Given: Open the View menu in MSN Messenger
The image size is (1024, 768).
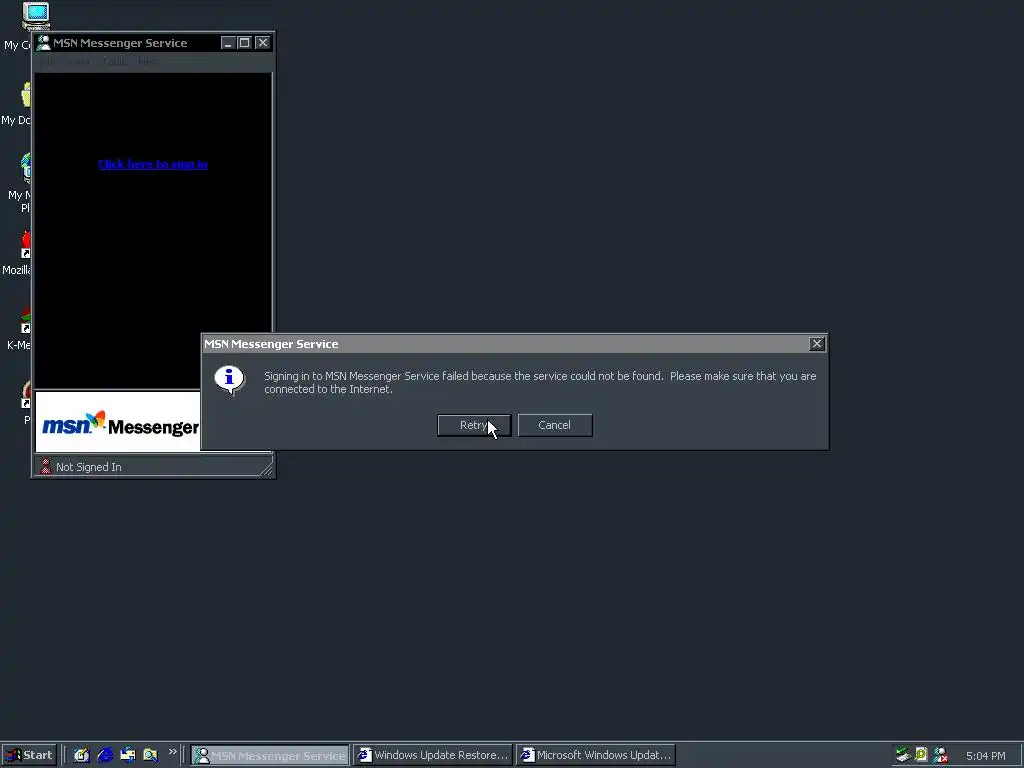Looking at the screenshot, I should pyautogui.click(x=78, y=61).
